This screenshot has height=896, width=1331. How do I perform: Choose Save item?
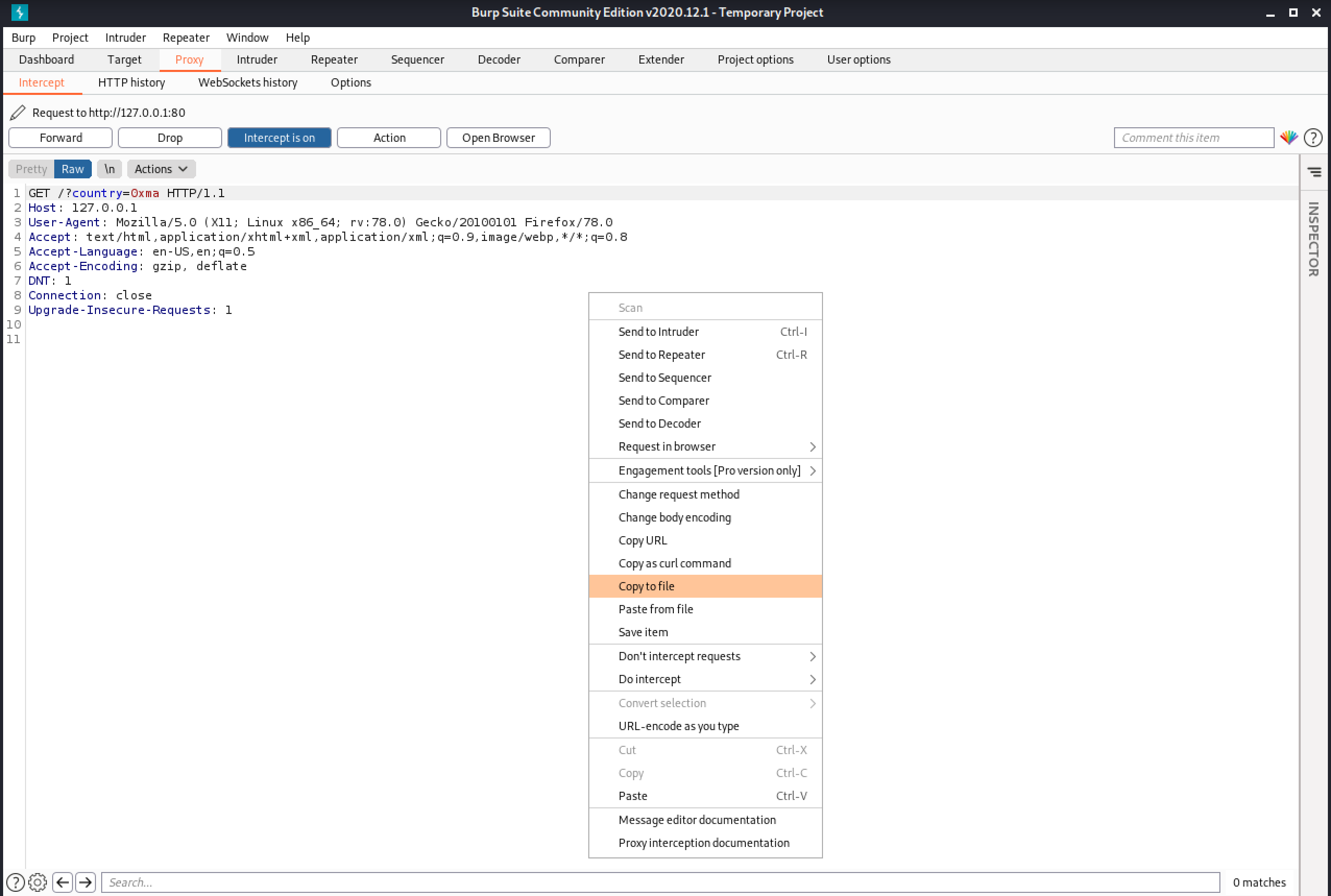pos(705,632)
